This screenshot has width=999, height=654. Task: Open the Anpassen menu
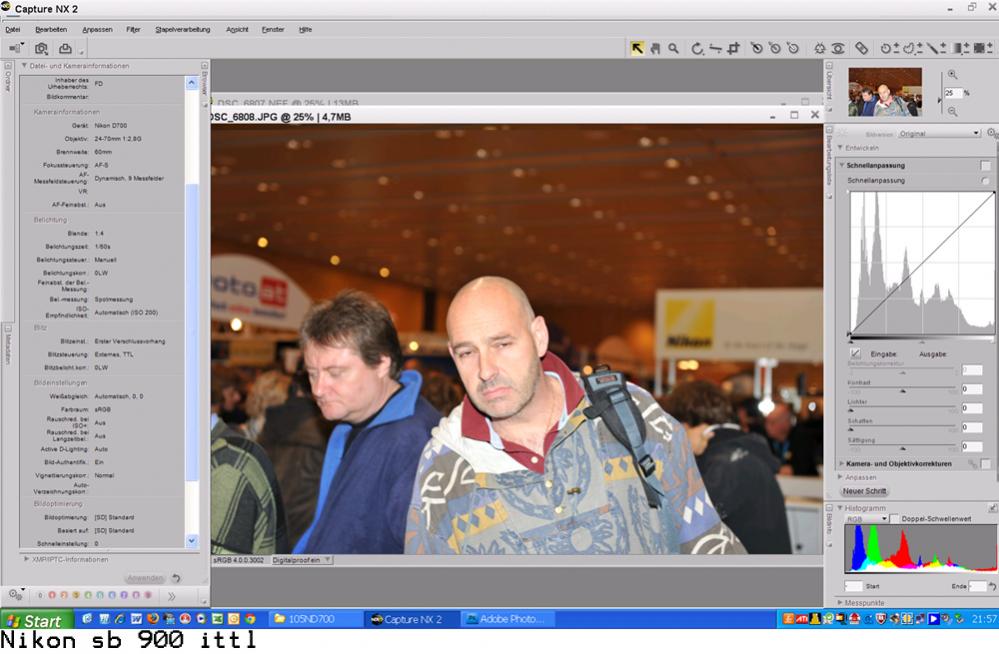point(97,29)
